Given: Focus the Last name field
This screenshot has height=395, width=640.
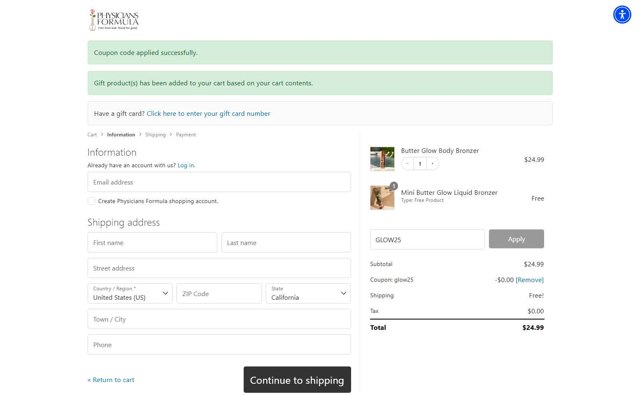Looking at the screenshot, I should [286, 242].
